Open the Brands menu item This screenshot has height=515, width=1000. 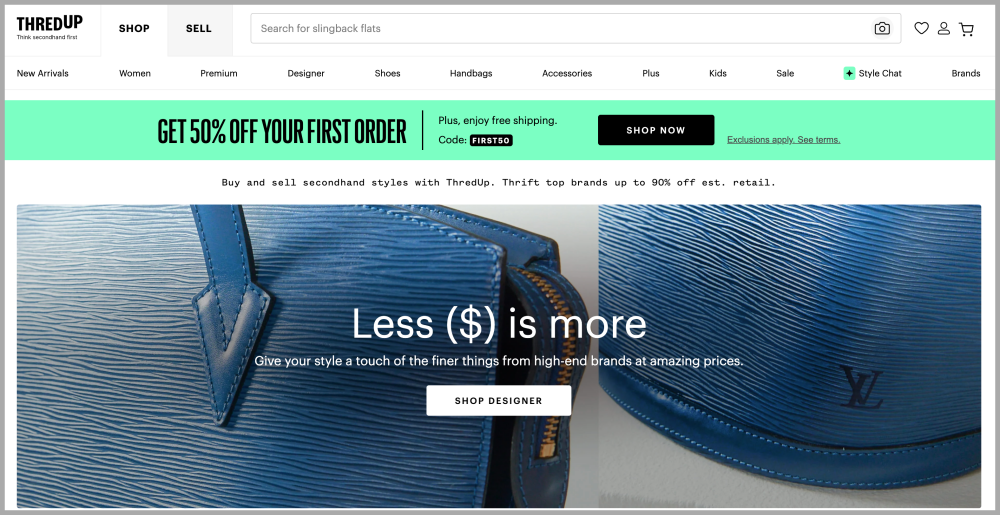pyautogui.click(x=966, y=73)
